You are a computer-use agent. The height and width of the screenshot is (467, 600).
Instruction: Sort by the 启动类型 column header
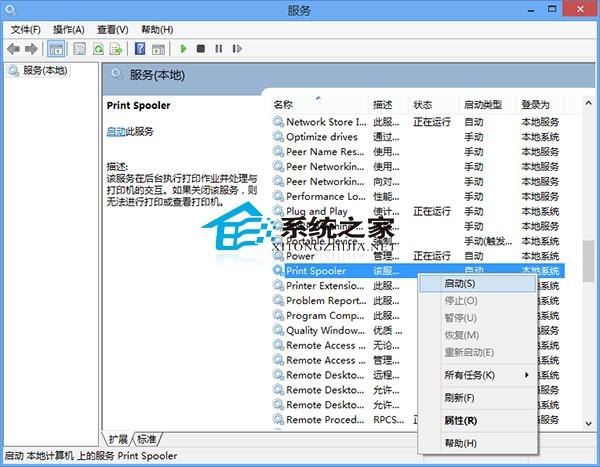pyautogui.click(x=488, y=104)
